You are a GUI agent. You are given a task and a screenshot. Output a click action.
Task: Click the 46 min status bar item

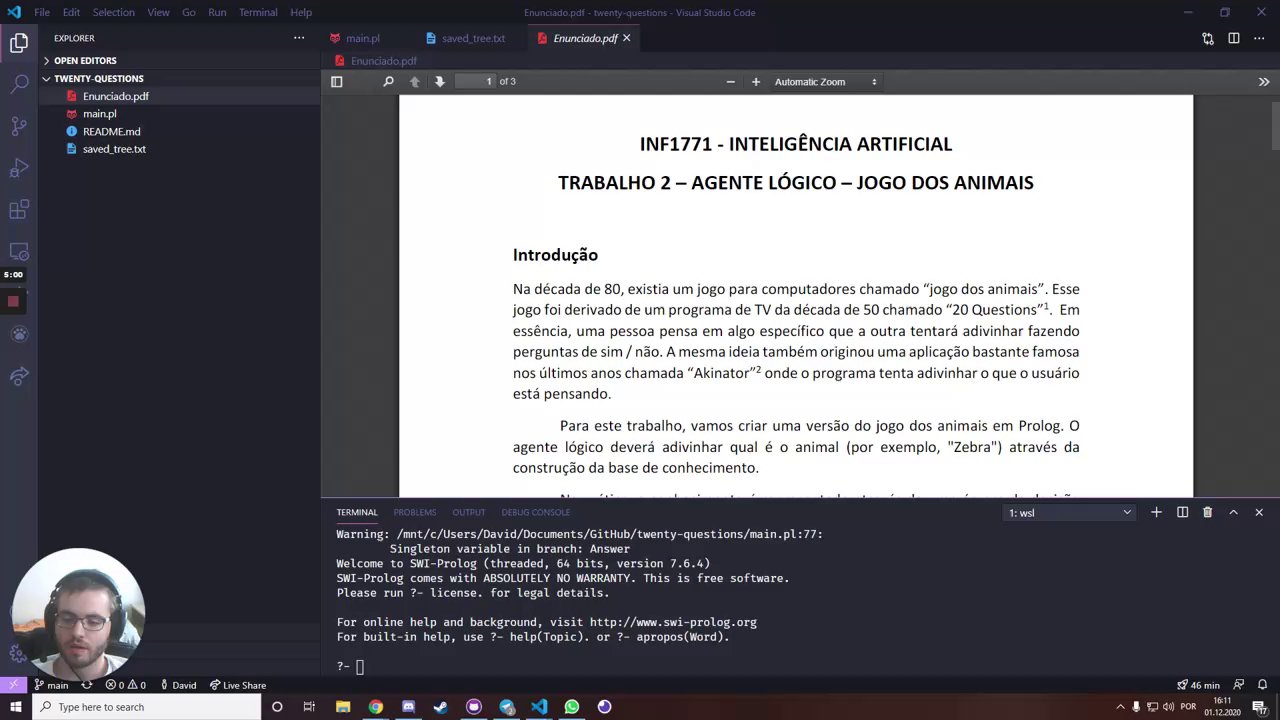point(1198,685)
